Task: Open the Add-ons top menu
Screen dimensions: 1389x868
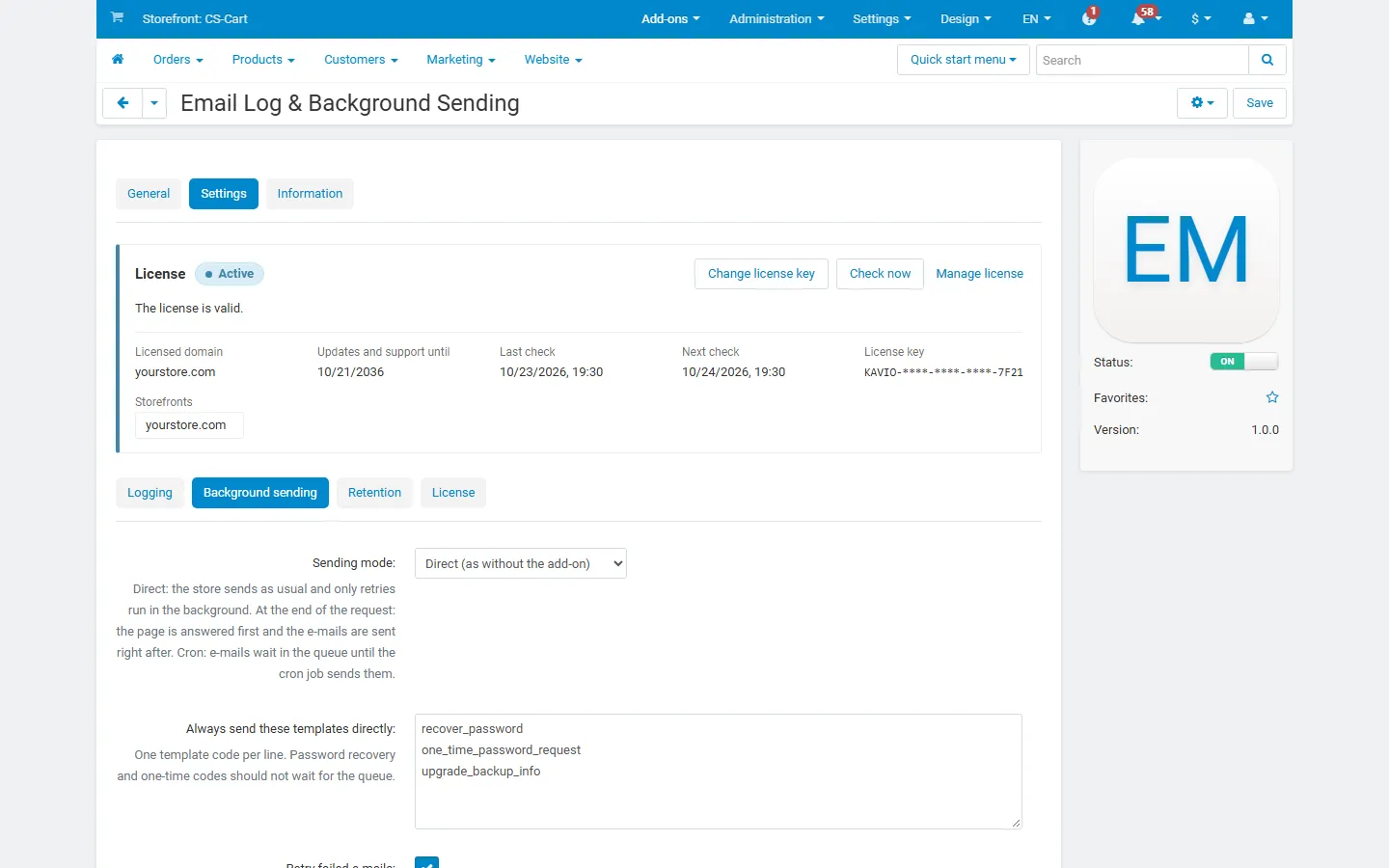Action: point(671,18)
